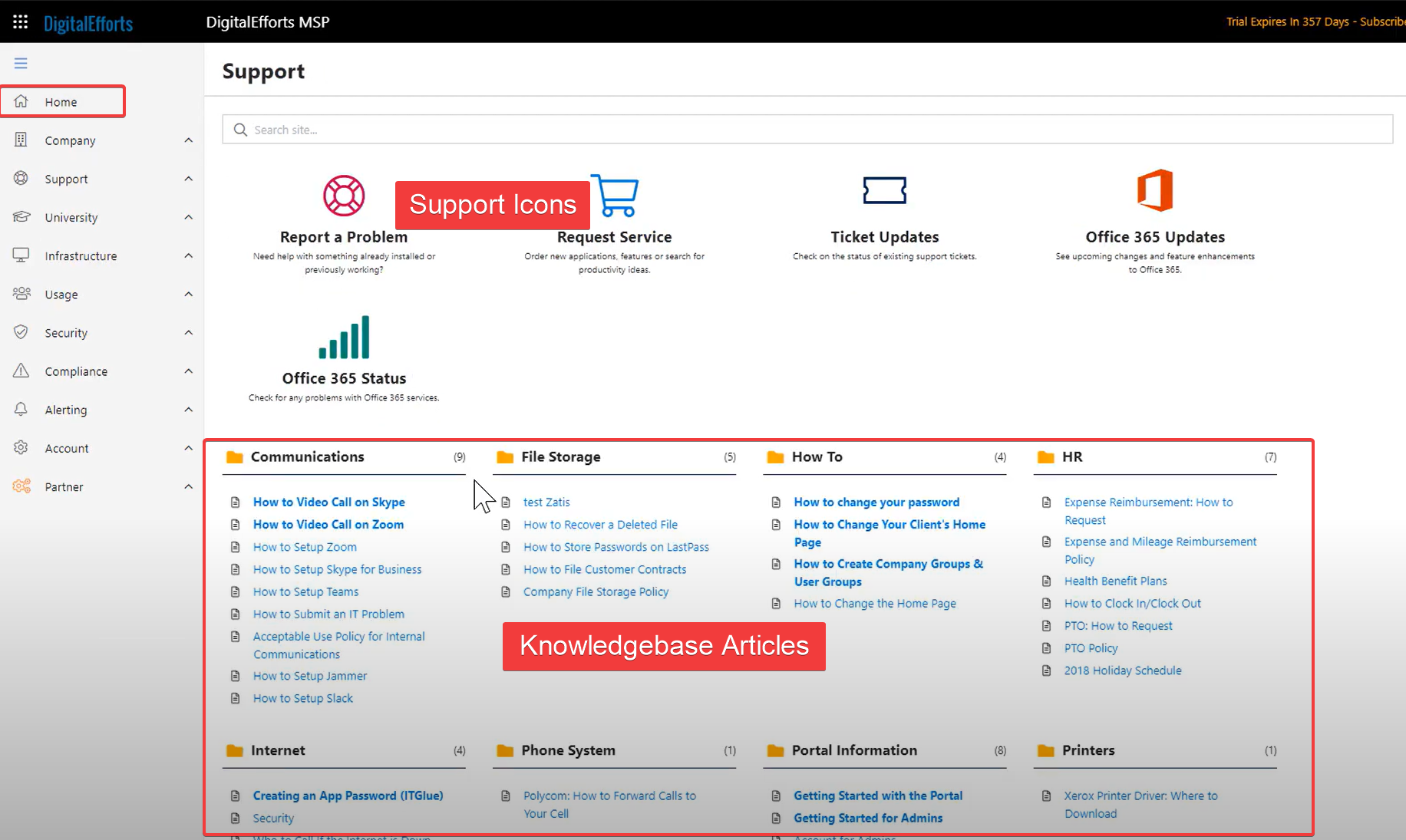Collapse the Usage menu chevron

(189, 294)
